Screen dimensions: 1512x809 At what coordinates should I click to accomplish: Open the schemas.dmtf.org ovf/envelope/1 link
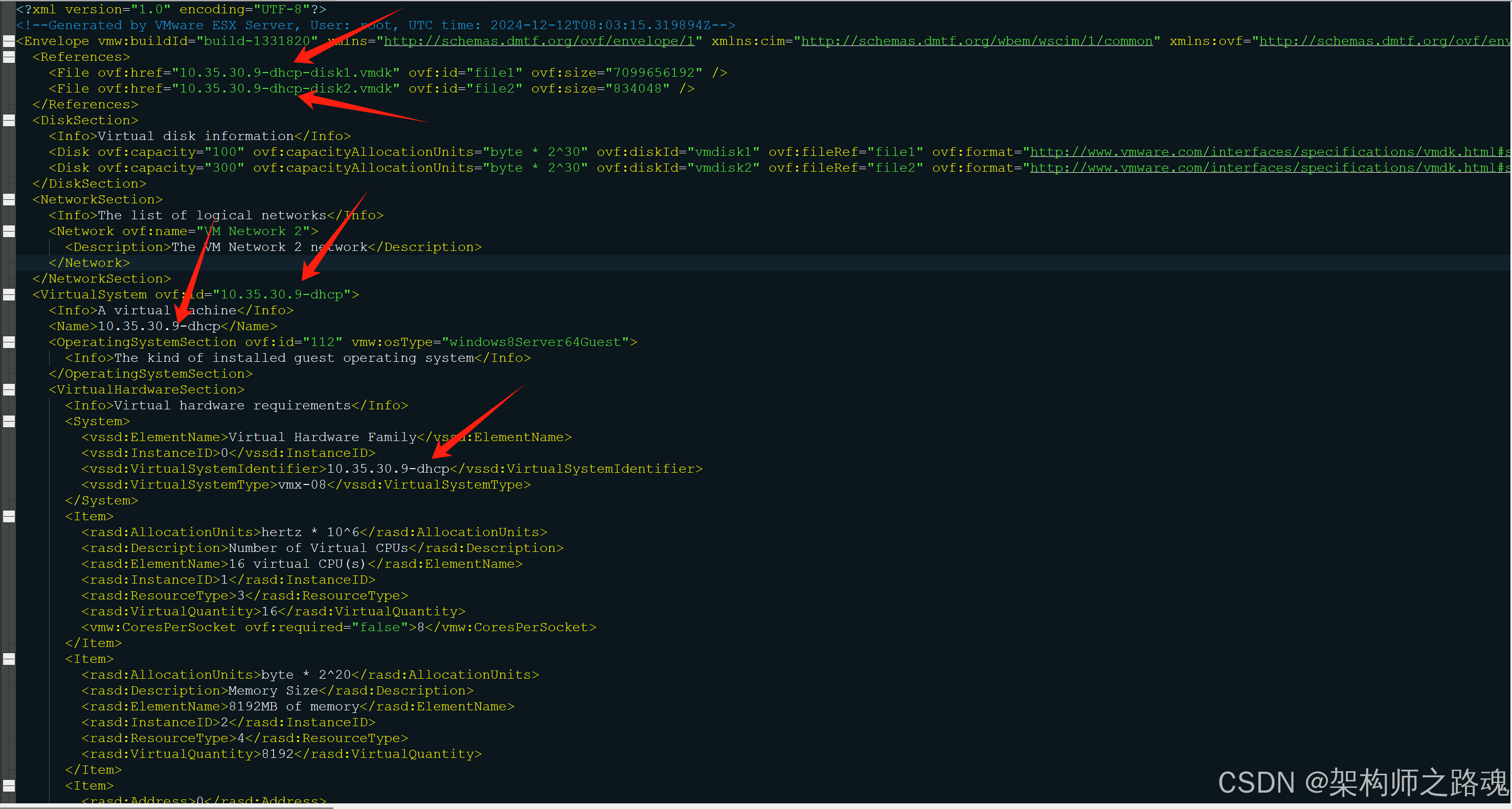click(539, 41)
